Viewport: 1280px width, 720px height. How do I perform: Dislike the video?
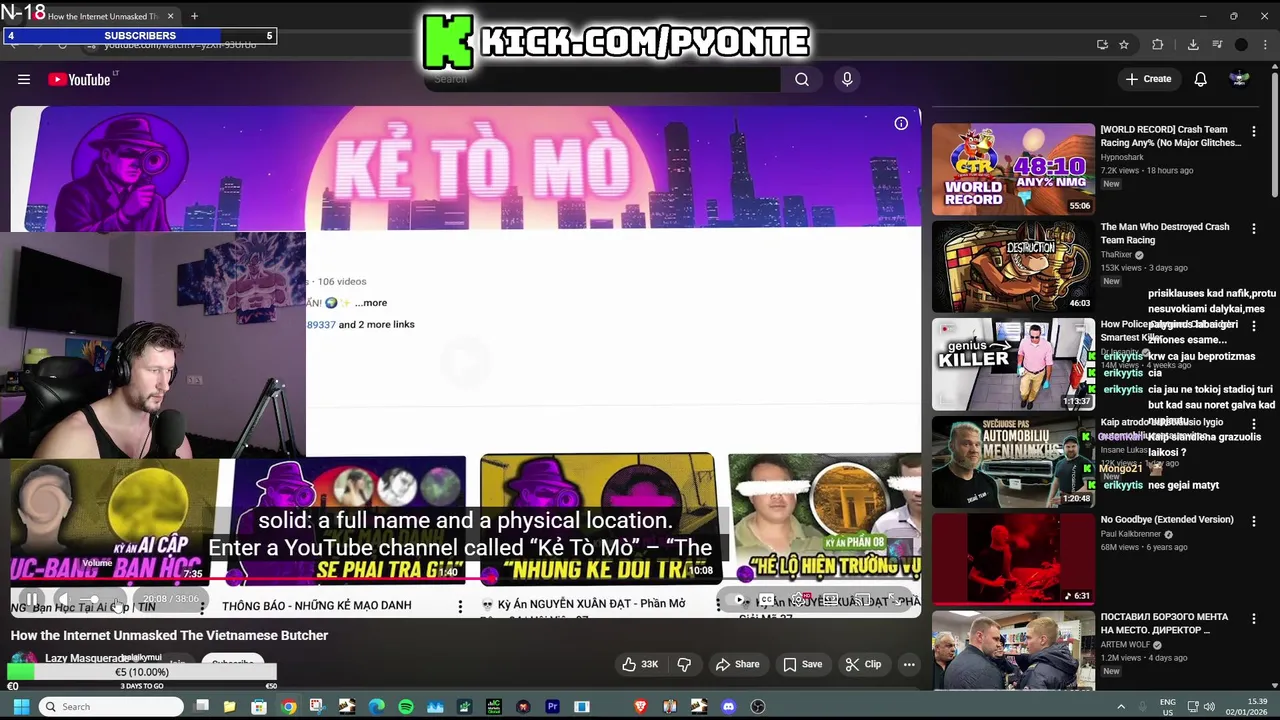tap(685, 664)
